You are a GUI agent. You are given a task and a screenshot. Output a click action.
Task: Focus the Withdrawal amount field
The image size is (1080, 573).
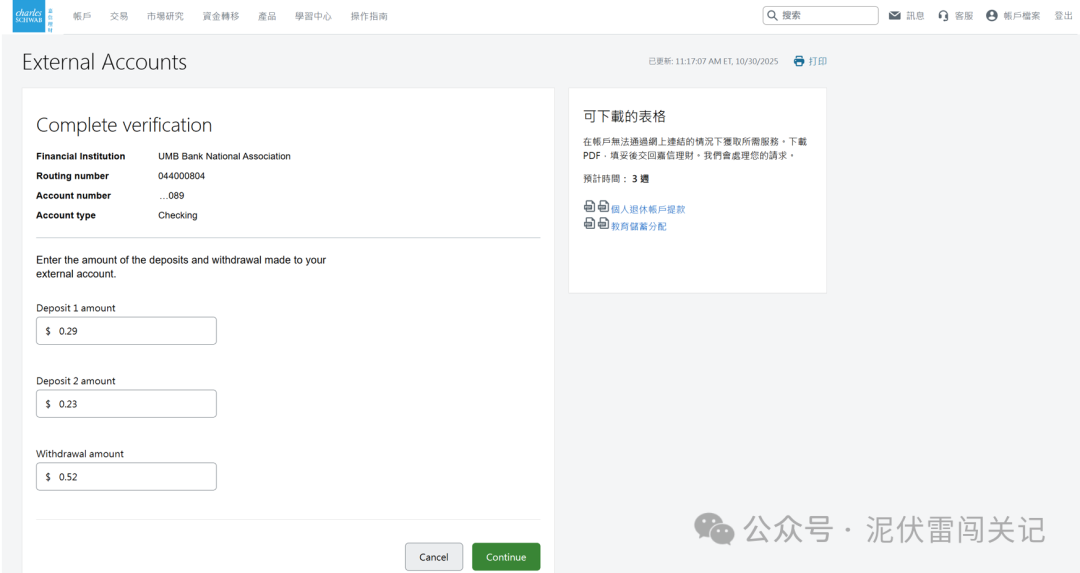(x=126, y=477)
